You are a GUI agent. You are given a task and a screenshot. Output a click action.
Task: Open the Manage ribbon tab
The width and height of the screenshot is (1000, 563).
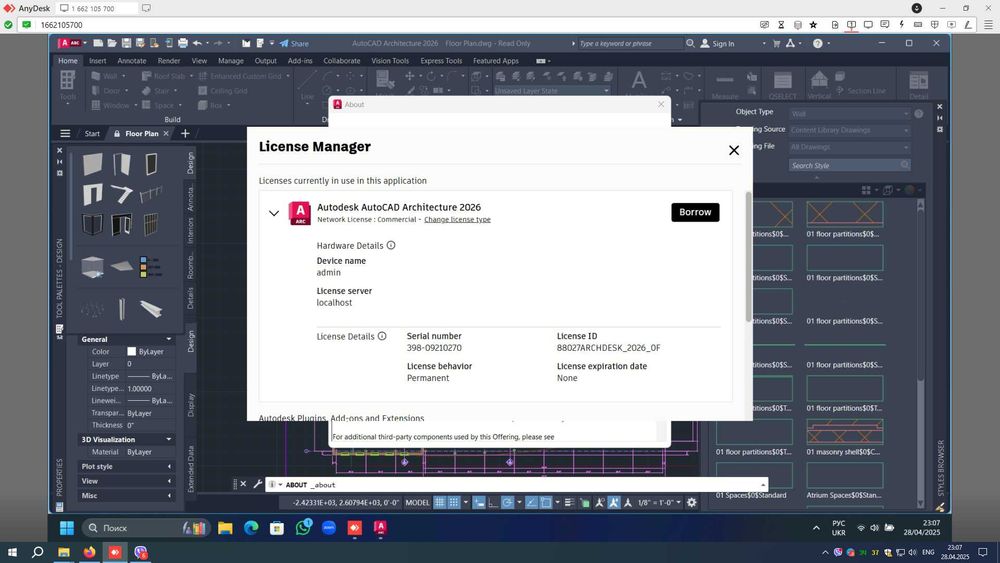231,61
